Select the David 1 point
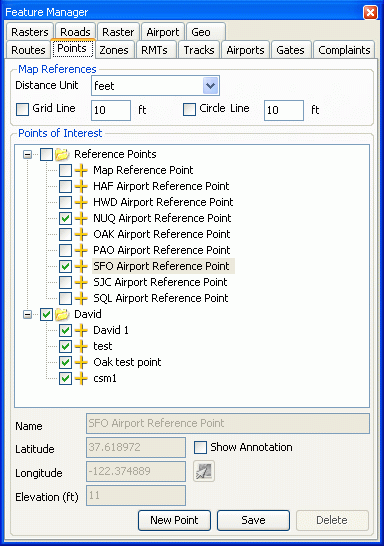Image resolution: width=384 pixels, height=546 pixels. click(x=111, y=330)
